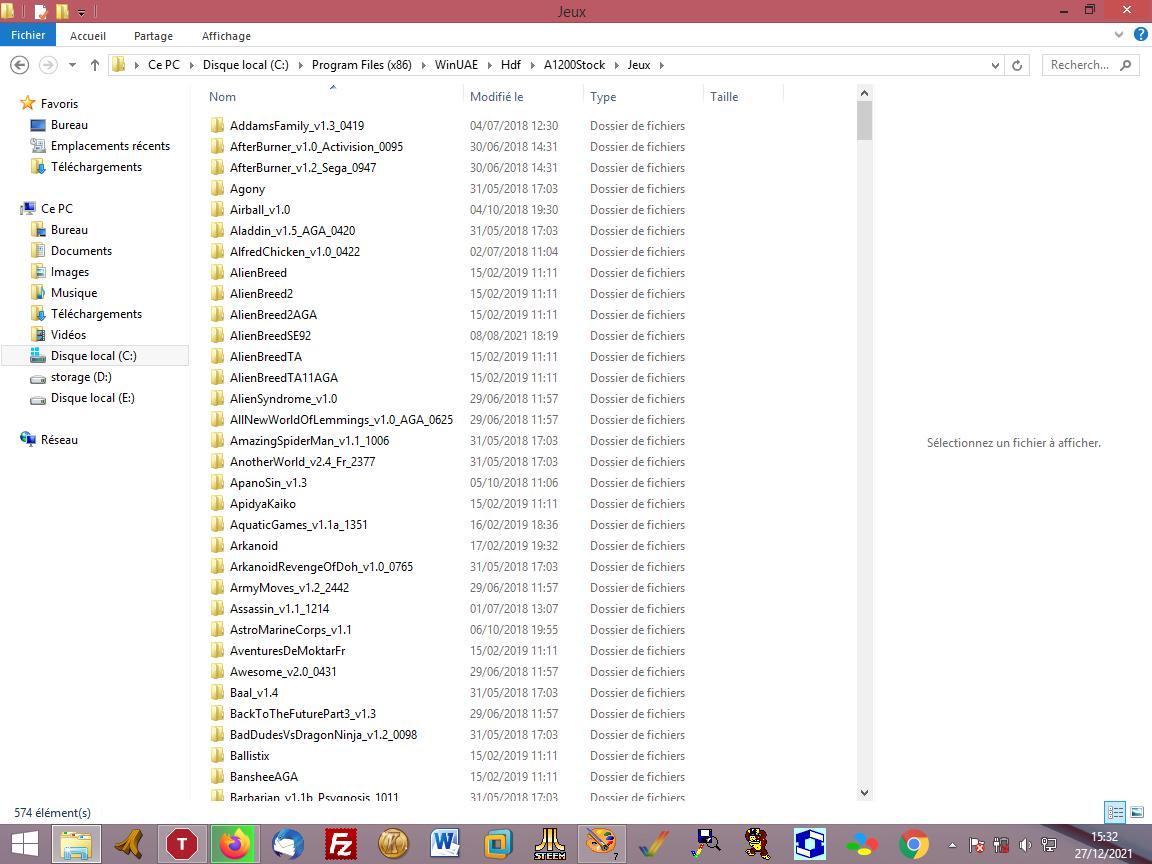Image resolution: width=1152 pixels, height=864 pixels.
Task: Launch the STEEM emulator from the taskbar
Action: pyautogui.click(x=550, y=844)
